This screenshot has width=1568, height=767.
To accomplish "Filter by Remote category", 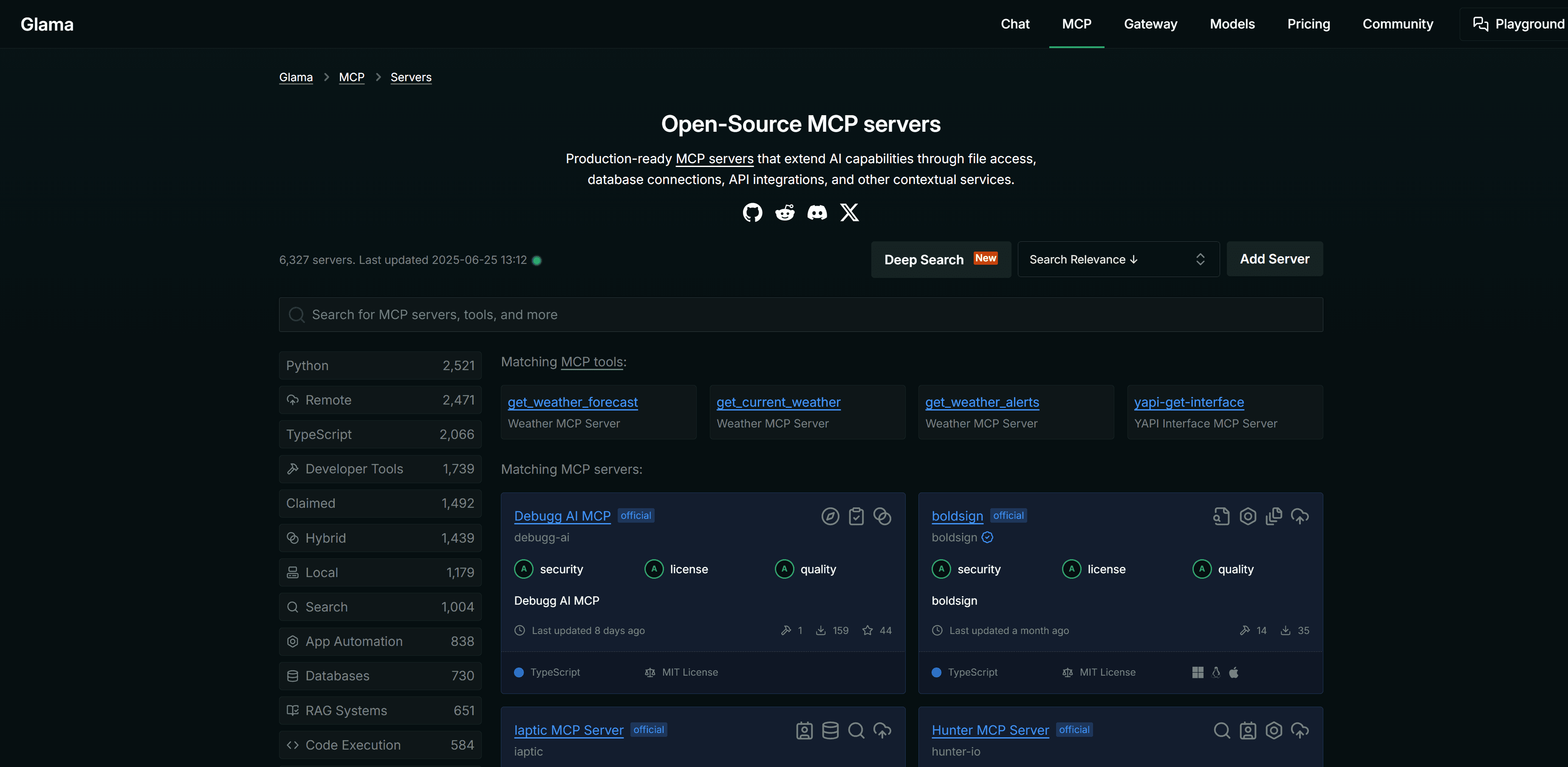I will (380, 400).
